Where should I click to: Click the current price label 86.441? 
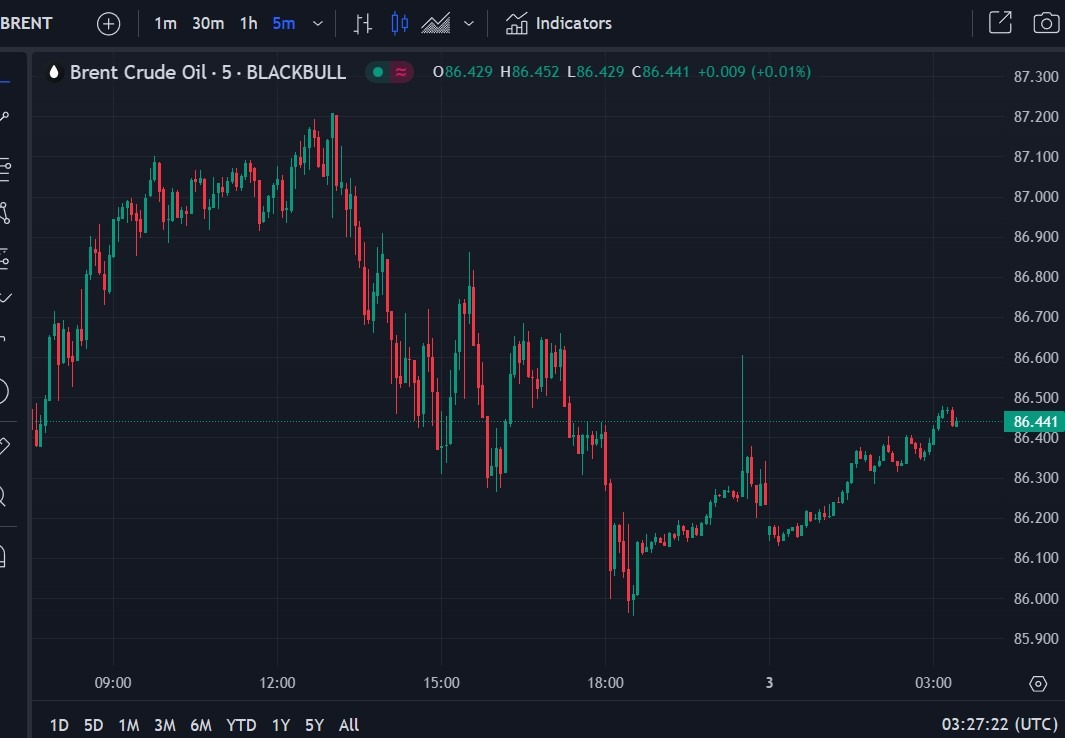(1034, 422)
